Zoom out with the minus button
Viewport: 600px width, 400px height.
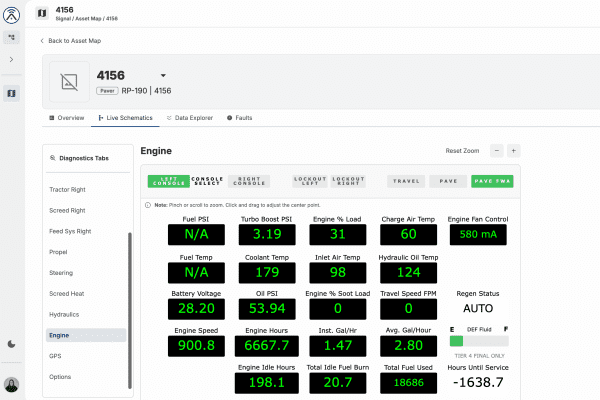(x=494, y=151)
